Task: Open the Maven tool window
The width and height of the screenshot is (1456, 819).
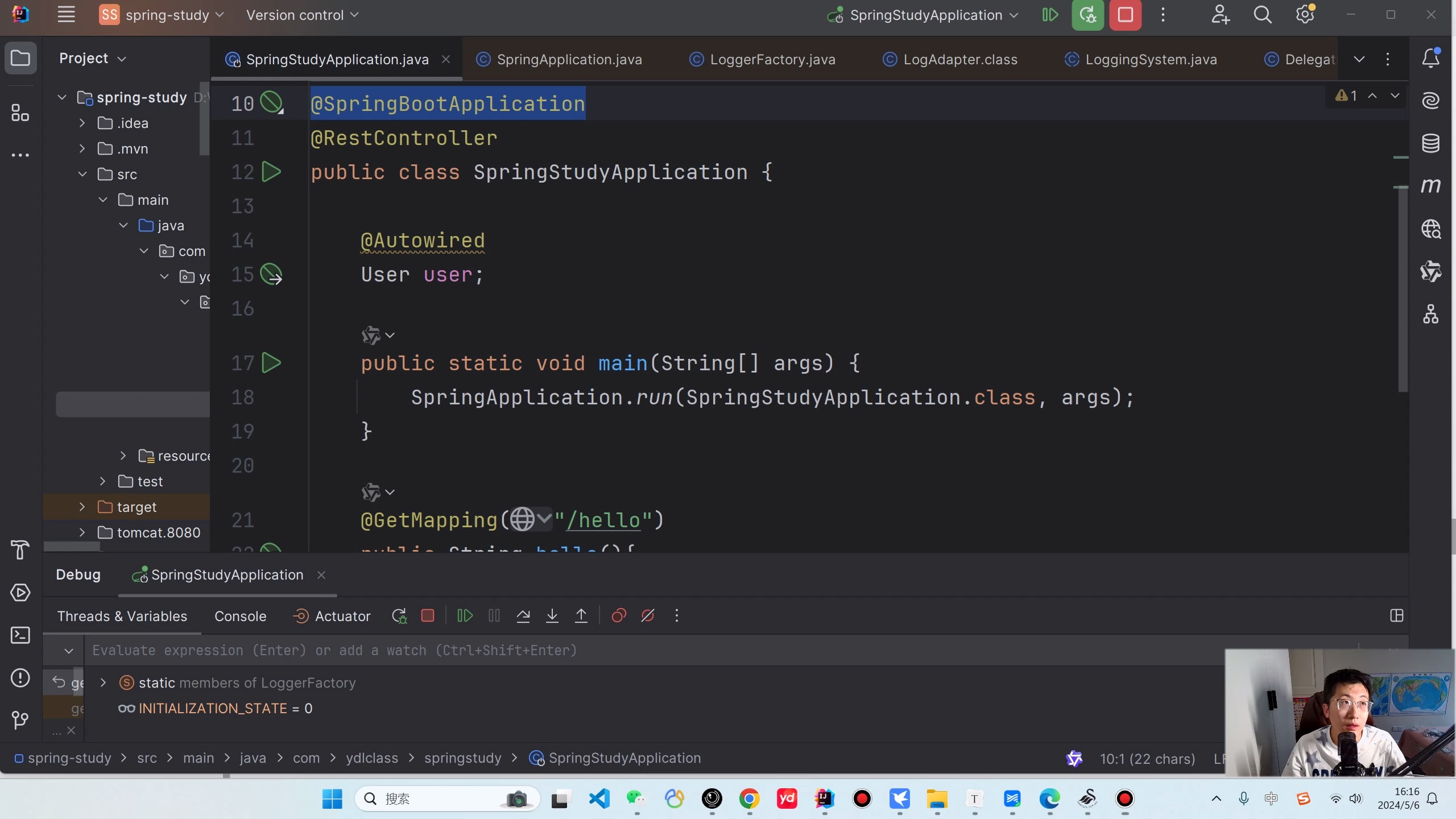Action: tap(1430, 185)
